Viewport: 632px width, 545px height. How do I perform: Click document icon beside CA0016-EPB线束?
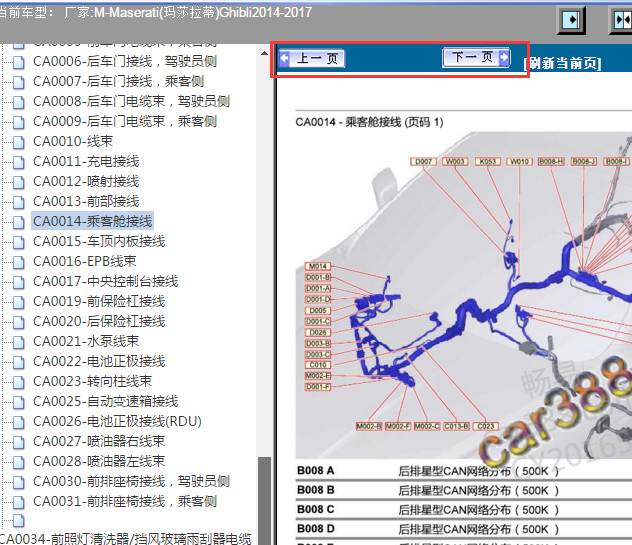pos(18,262)
